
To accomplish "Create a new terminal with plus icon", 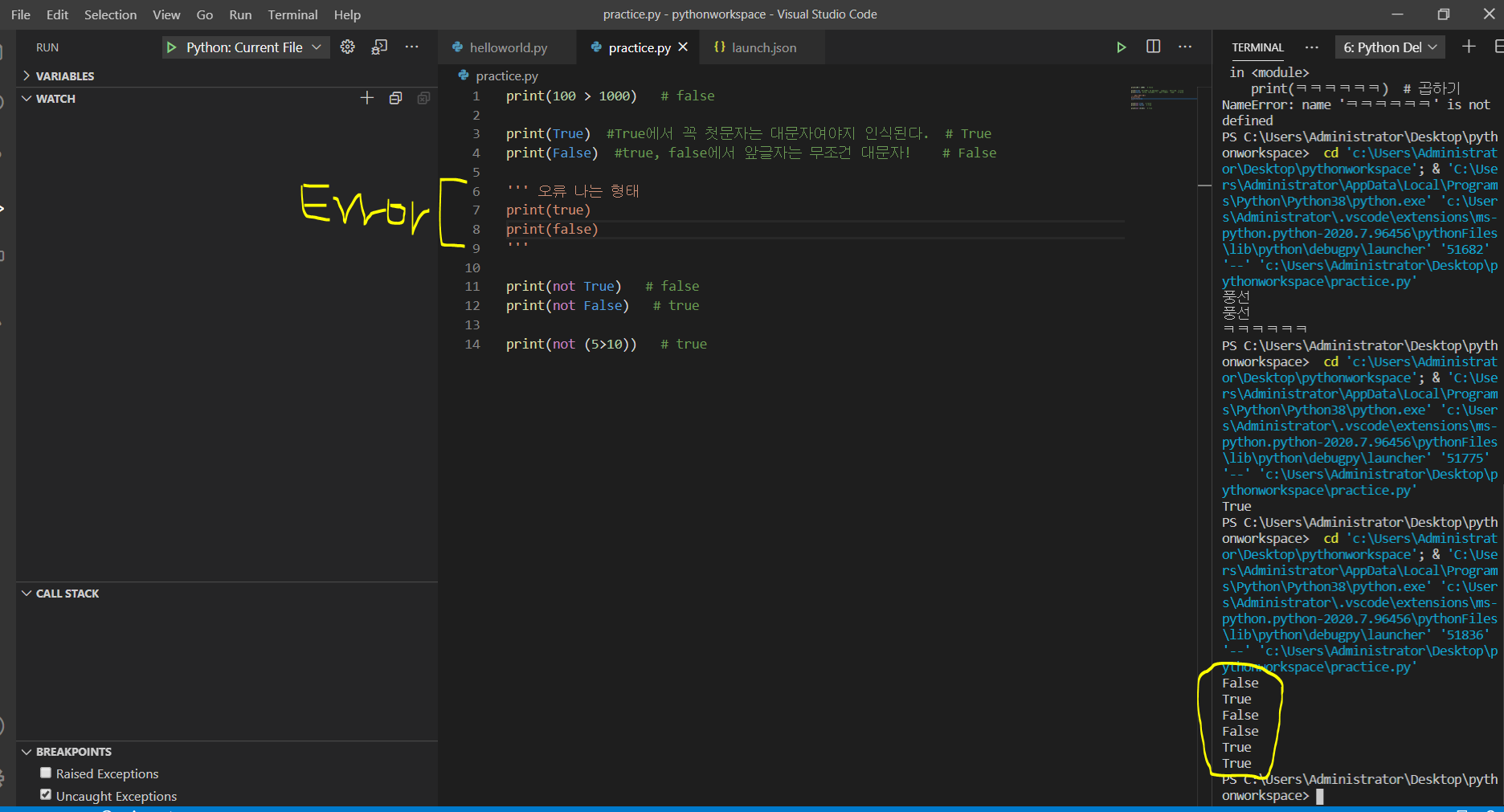I will point(1469,47).
